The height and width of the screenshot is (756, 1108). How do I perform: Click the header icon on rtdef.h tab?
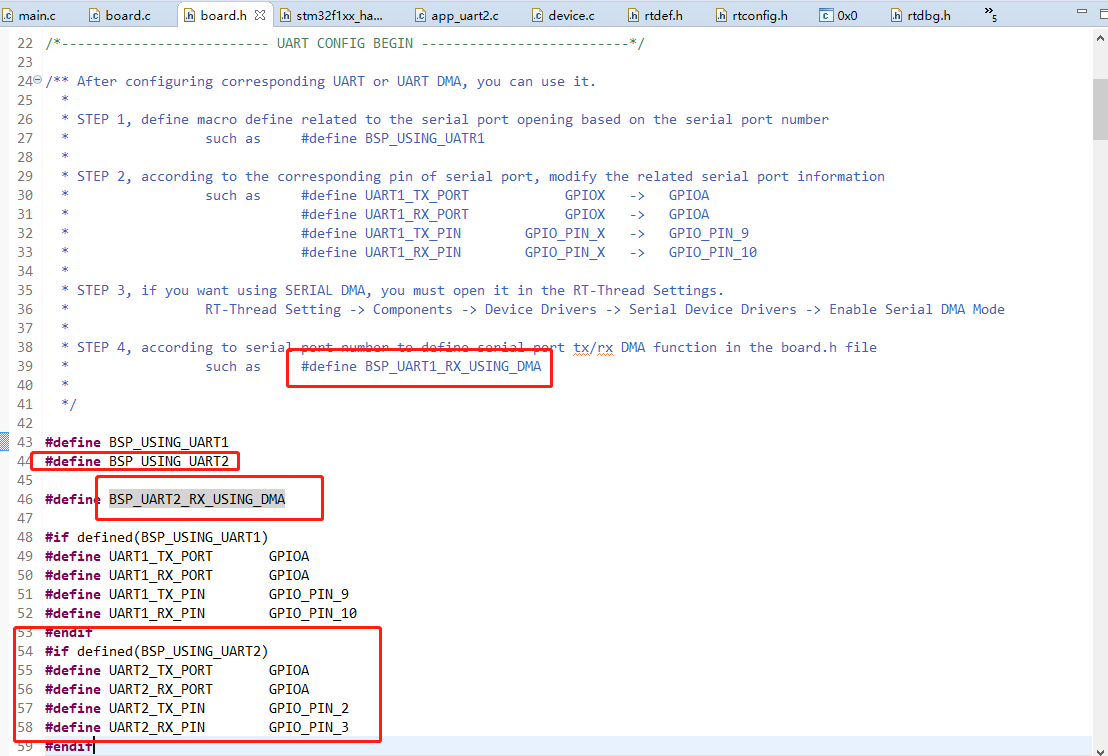tap(633, 15)
